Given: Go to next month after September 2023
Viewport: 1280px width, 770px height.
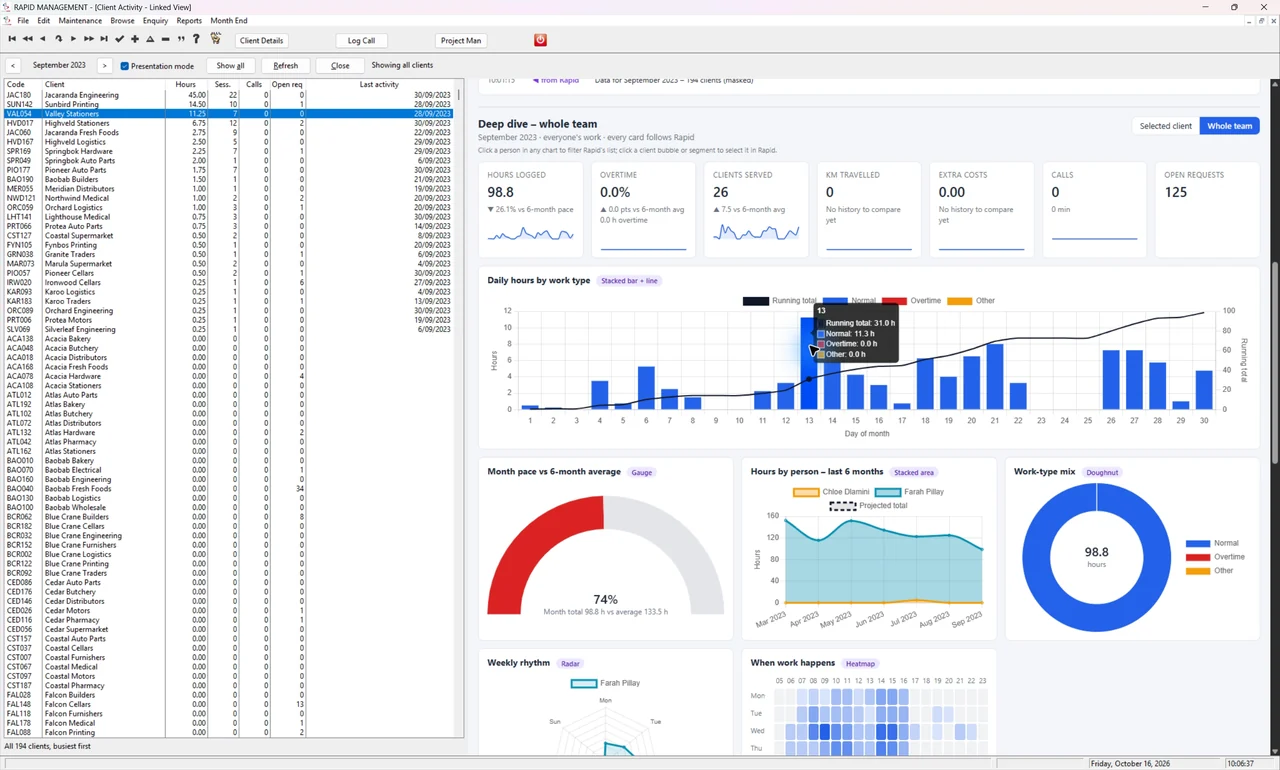Looking at the screenshot, I should pos(104,66).
